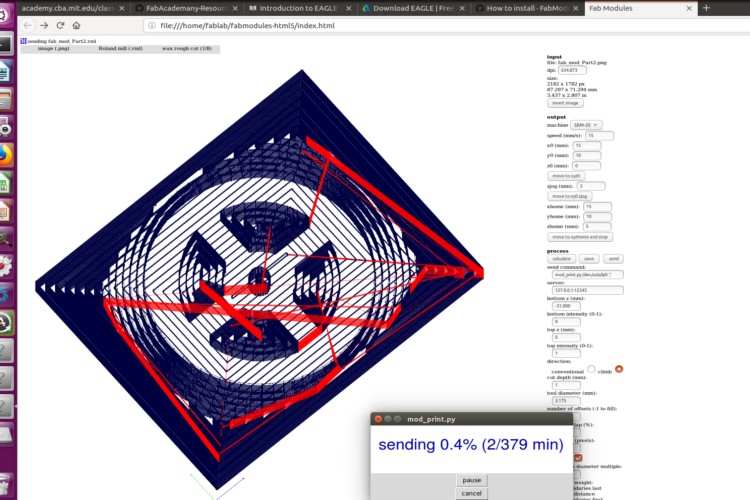
Task: Close the How to install FabModules tab
Action: [x=575, y=8]
